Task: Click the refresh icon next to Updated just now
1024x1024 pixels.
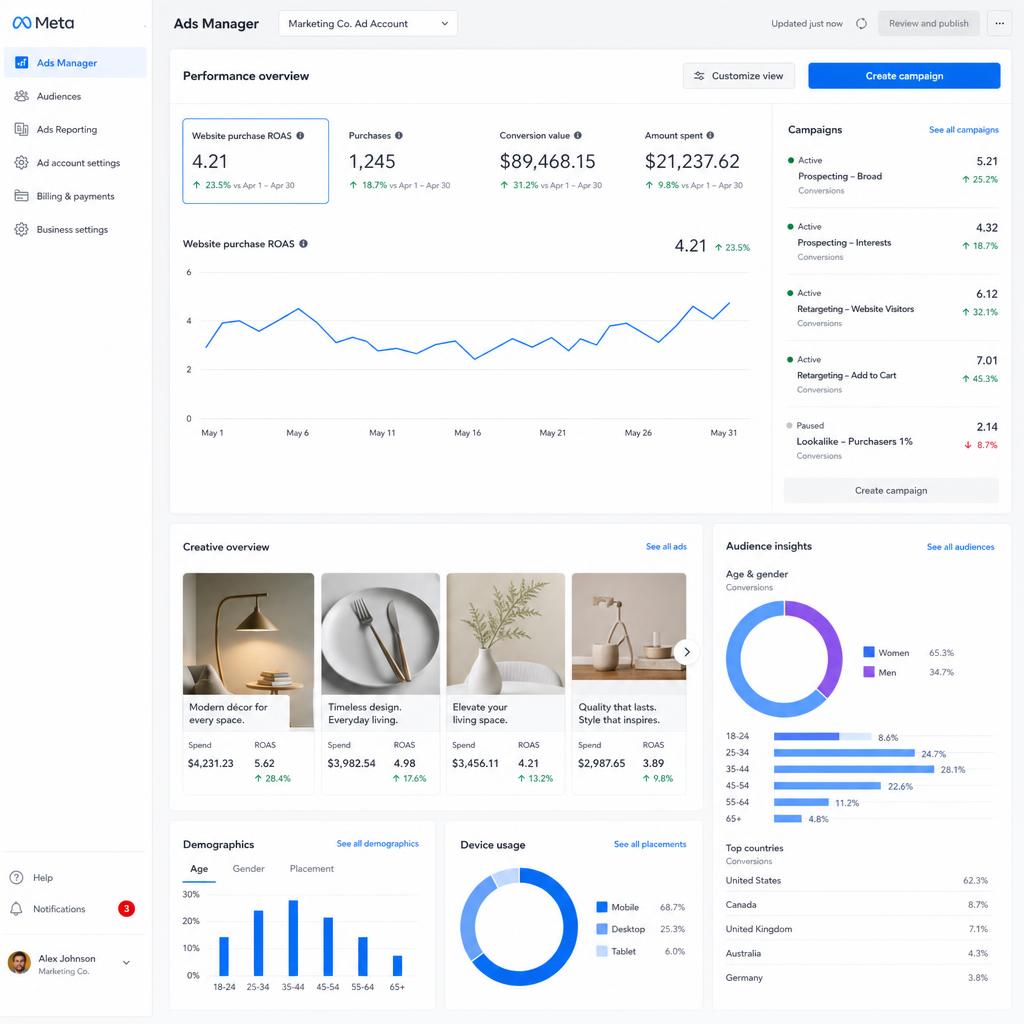Action: tap(861, 24)
